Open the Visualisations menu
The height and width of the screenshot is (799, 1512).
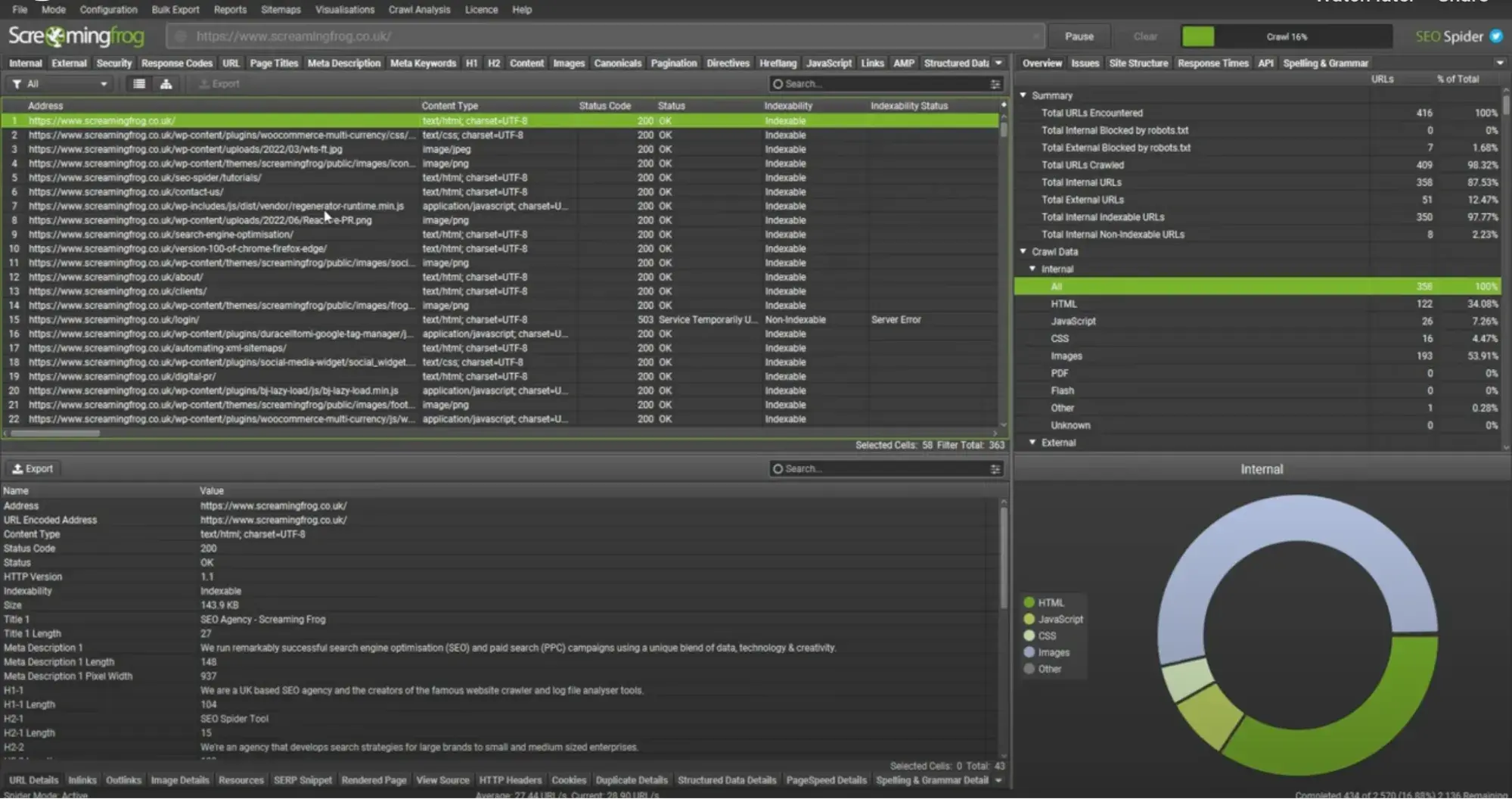(x=345, y=10)
